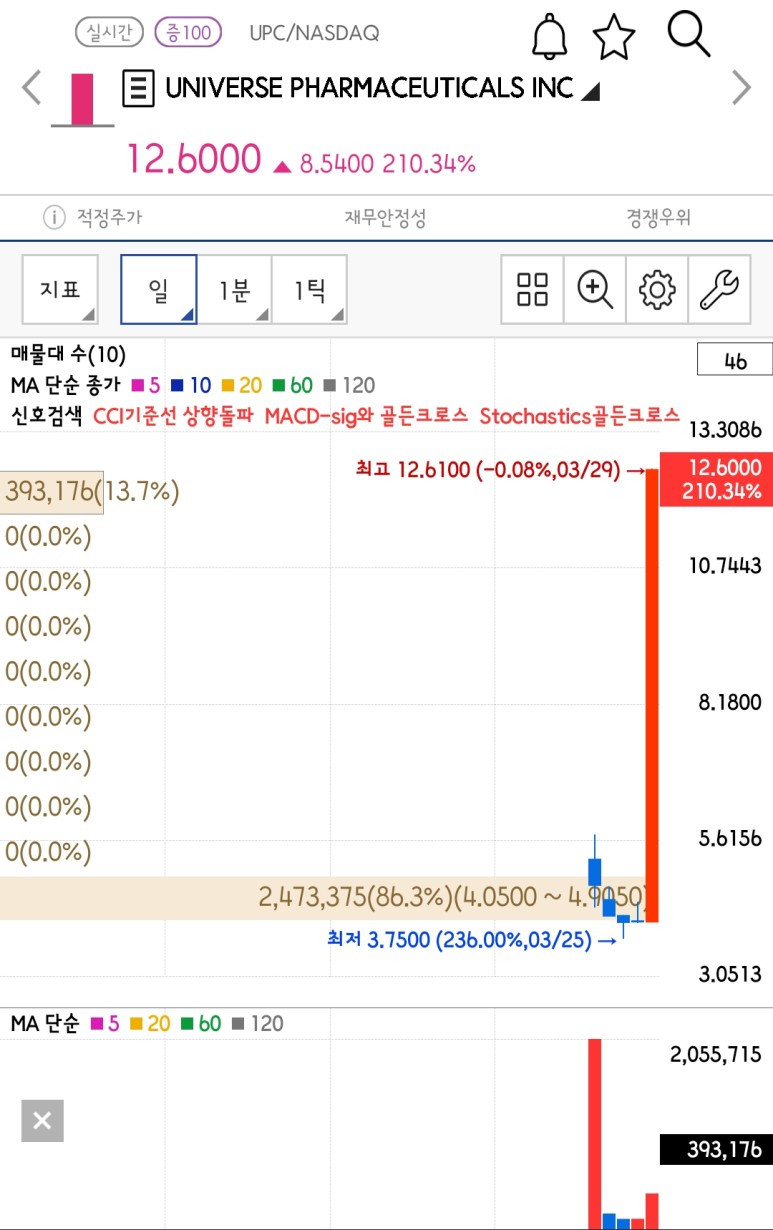This screenshot has height=1230, width=773.
Task: Click the 2,055,715 volume axis value
Action: point(716,1054)
